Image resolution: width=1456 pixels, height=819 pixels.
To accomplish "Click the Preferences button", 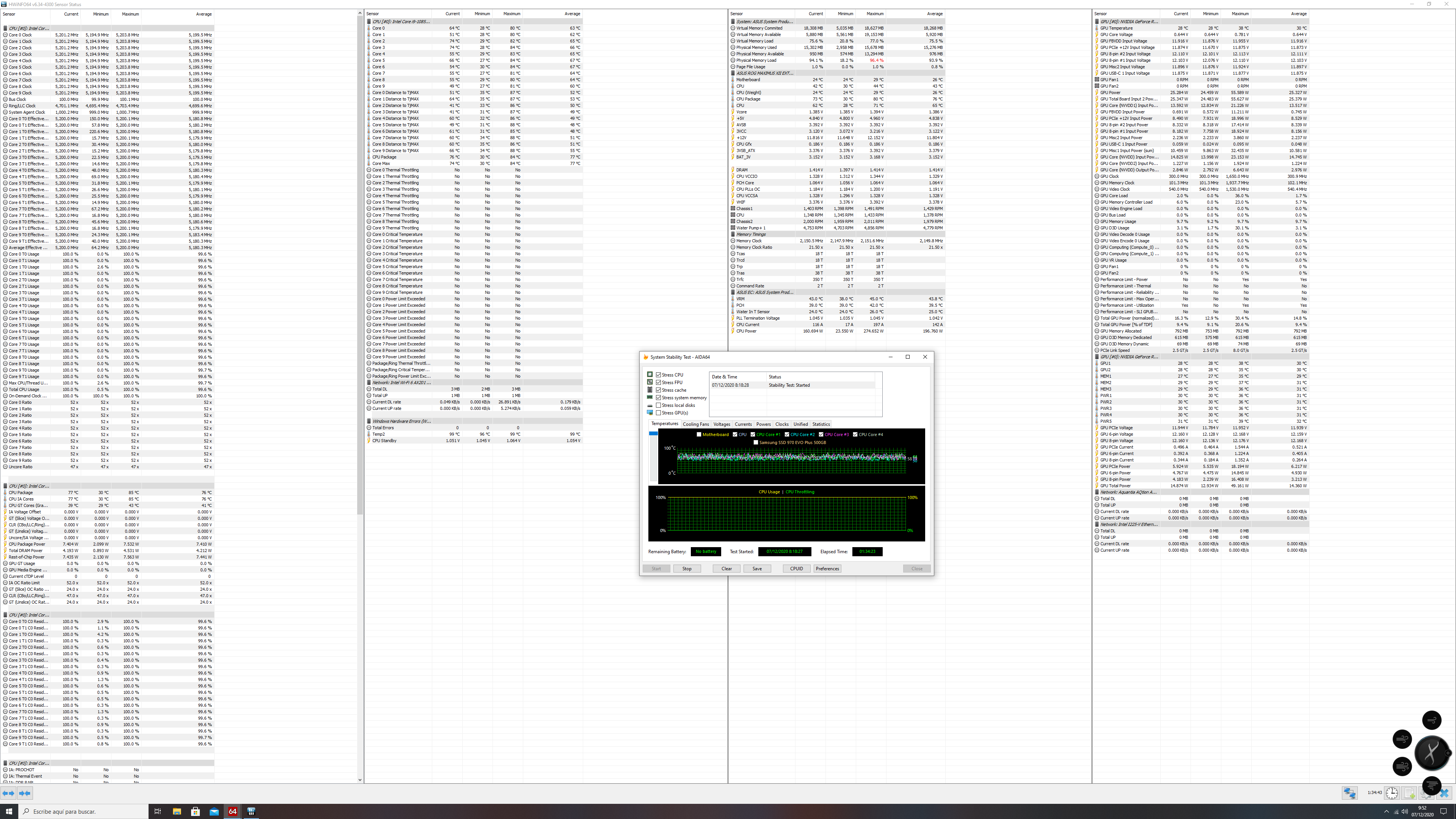I will [x=827, y=569].
